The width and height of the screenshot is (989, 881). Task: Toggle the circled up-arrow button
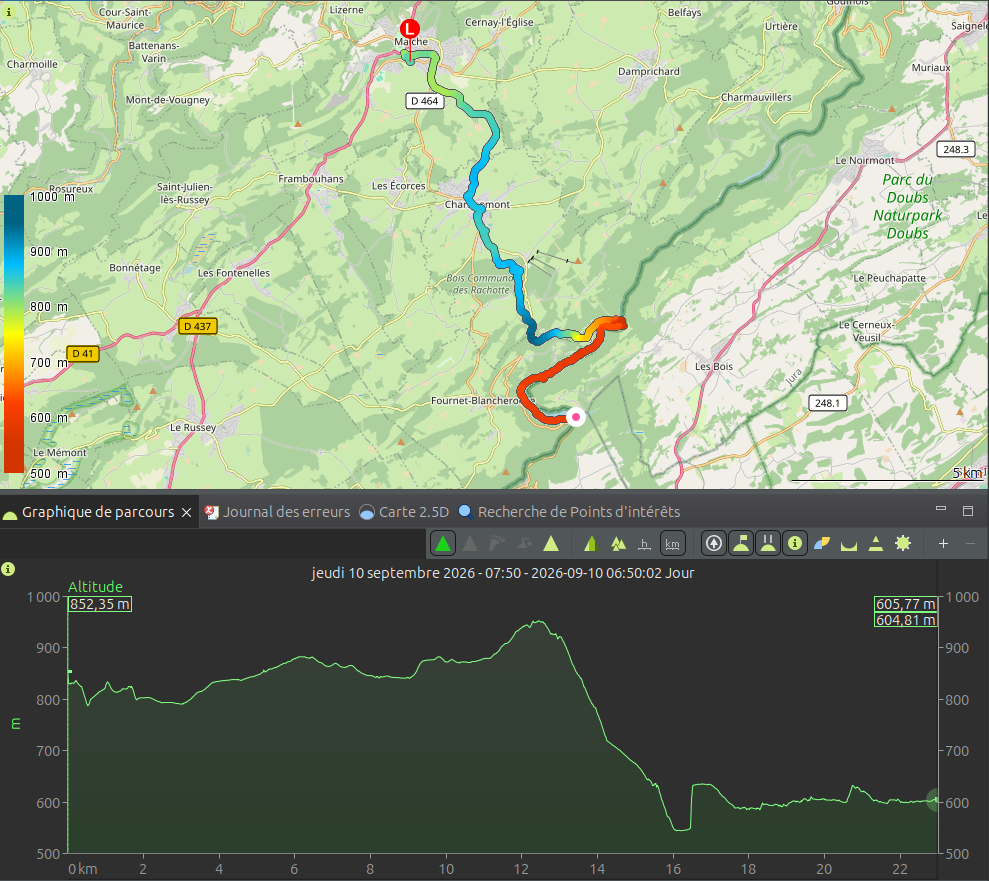(x=714, y=544)
